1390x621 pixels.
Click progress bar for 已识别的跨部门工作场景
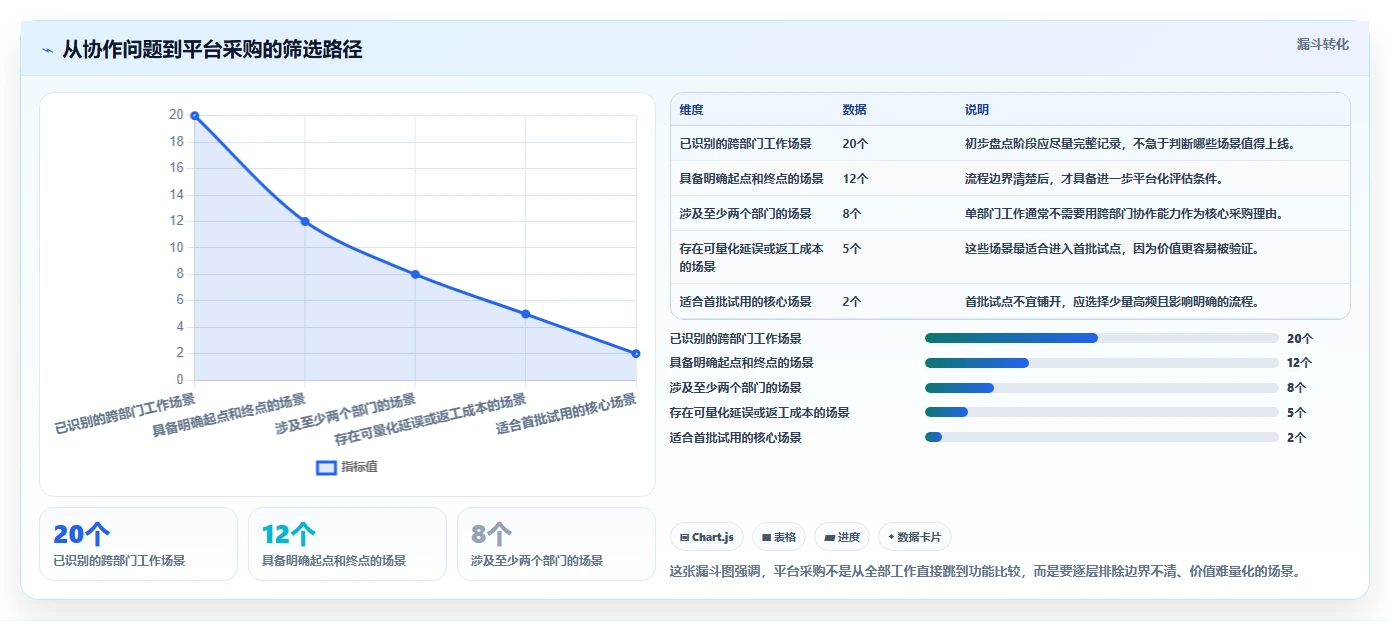[1102, 338]
